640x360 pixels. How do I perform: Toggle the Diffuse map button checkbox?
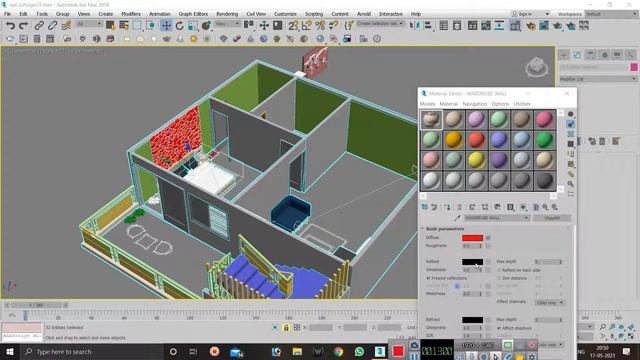[488, 238]
